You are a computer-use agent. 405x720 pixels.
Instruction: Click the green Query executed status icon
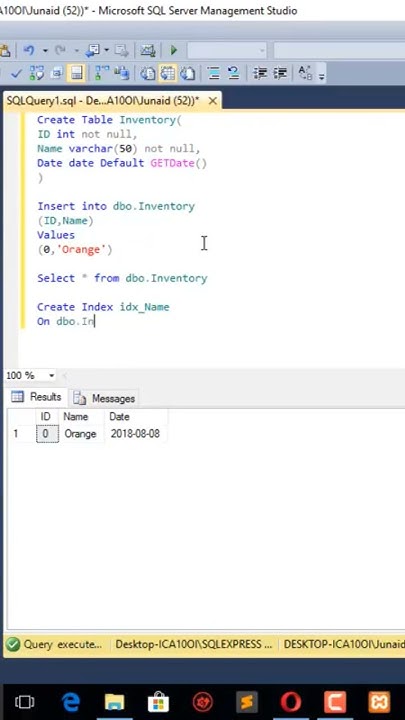(13, 644)
